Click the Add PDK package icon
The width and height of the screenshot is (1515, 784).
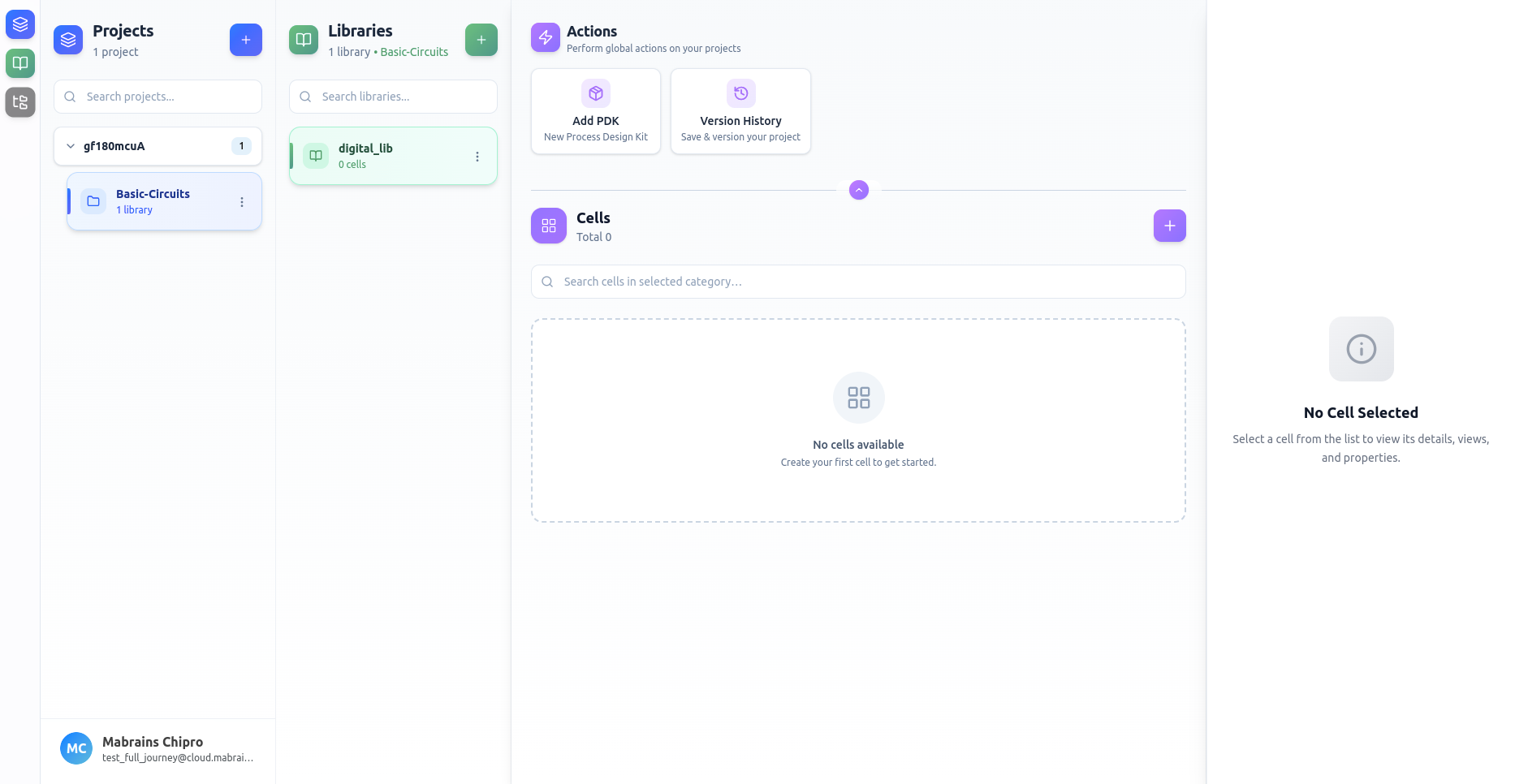(595, 93)
